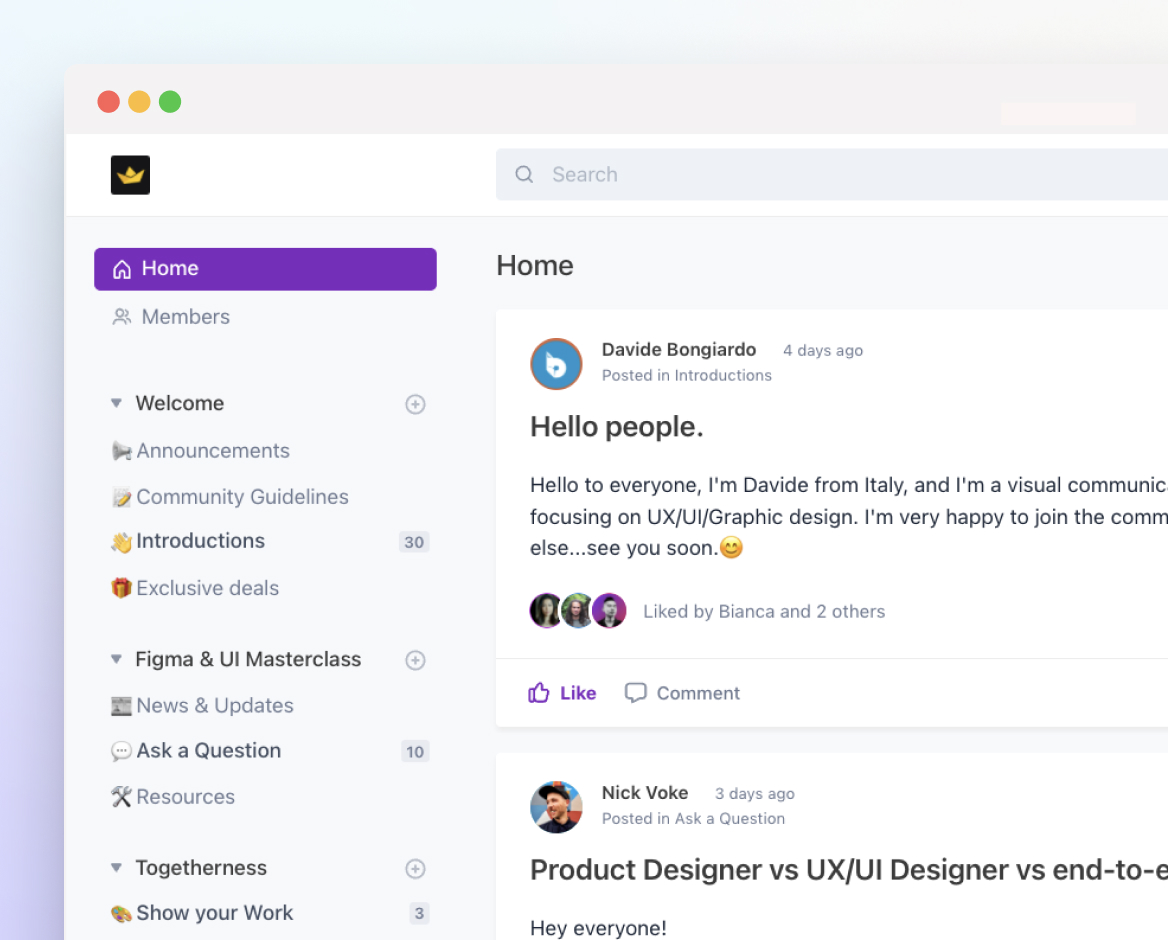Screen dimensions: 1168x940
Task: Click the red close window button
Action: [109, 101]
